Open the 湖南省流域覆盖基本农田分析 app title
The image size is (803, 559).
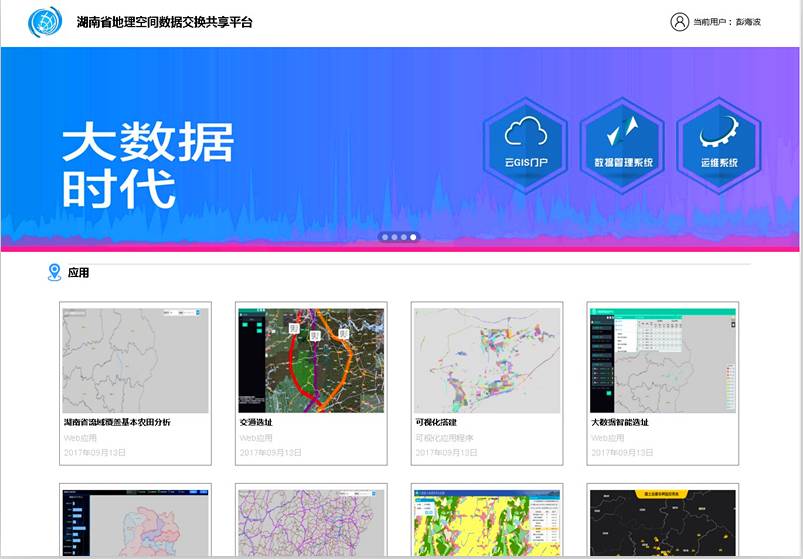tap(117, 422)
